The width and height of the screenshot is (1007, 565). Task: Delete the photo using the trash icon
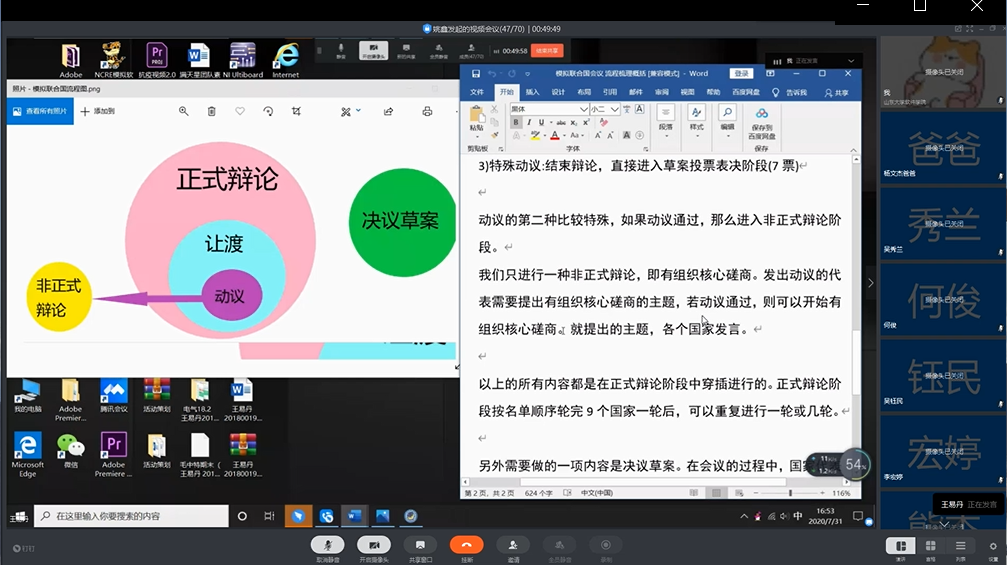point(211,111)
